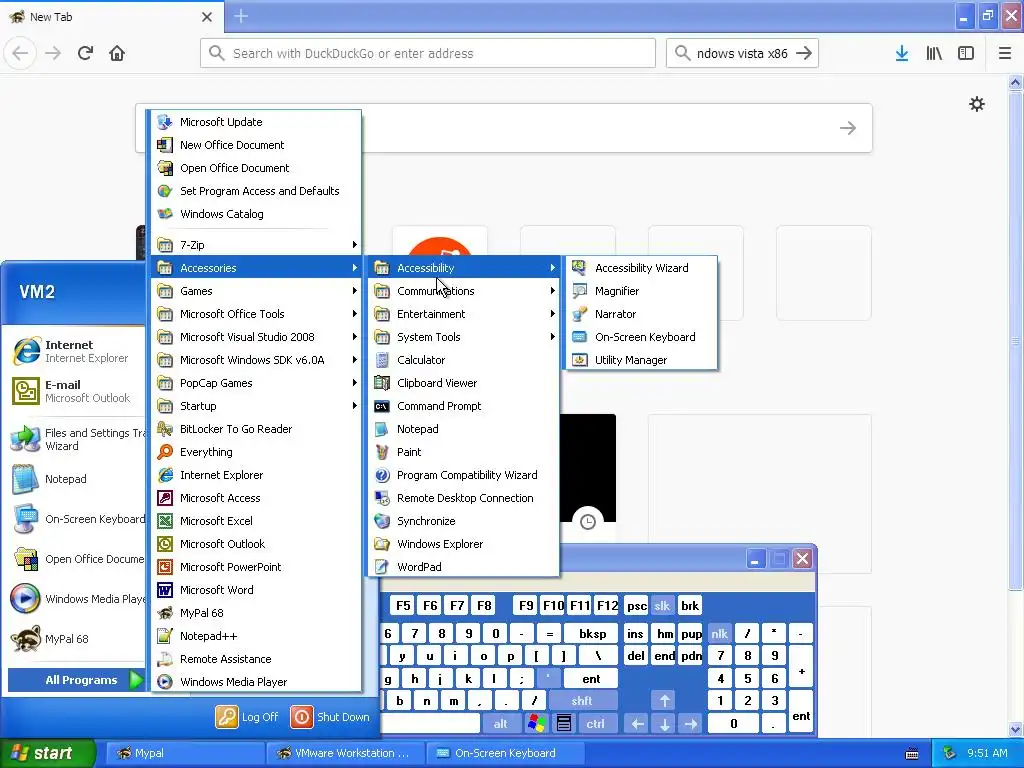This screenshot has width=1024, height=768.
Task: Click Shut Down button
Action: pyautogui.click(x=330, y=717)
